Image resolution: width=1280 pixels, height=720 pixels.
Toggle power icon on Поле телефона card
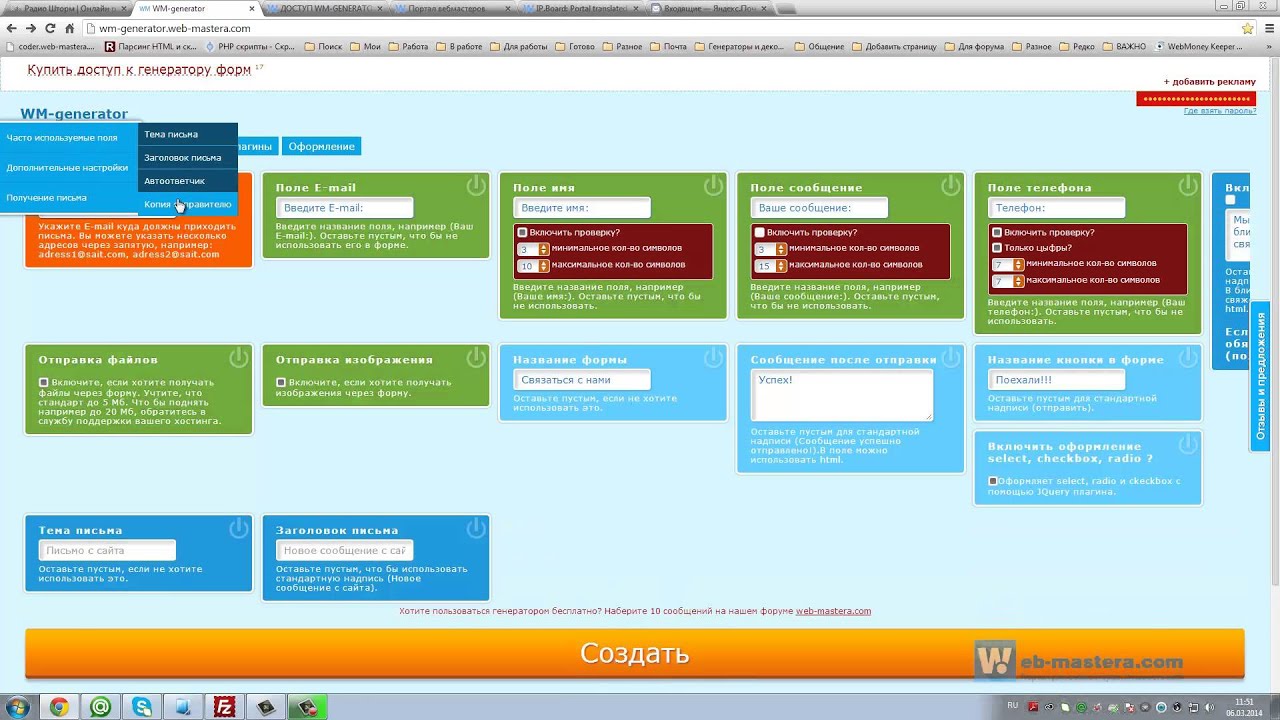click(1188, 185)
